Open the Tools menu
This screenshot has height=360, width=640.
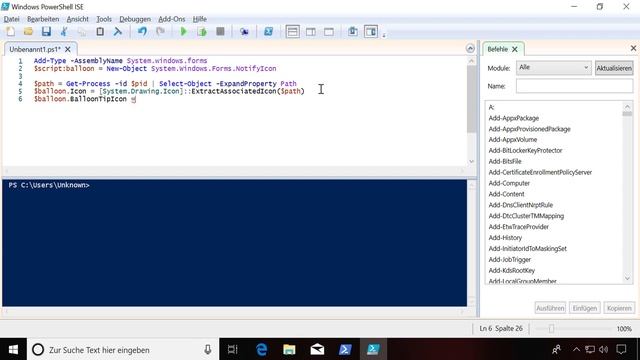click(104, 19)
